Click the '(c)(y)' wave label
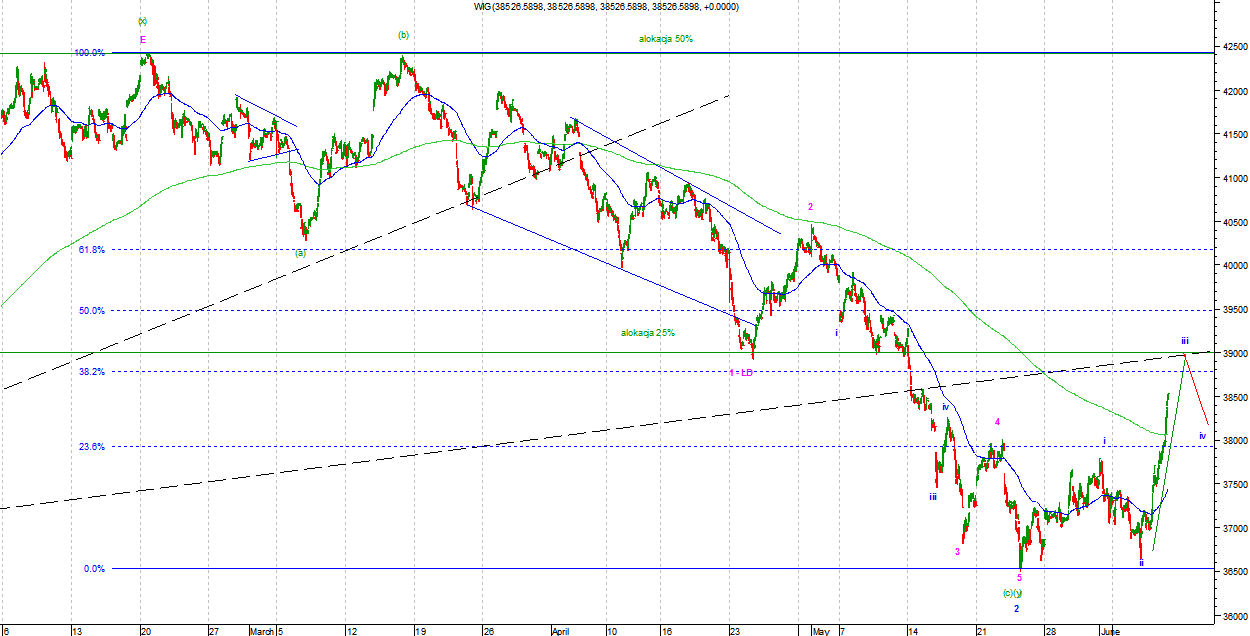The height and width of the screenshot is (636, 1250). click(1011, 594)
